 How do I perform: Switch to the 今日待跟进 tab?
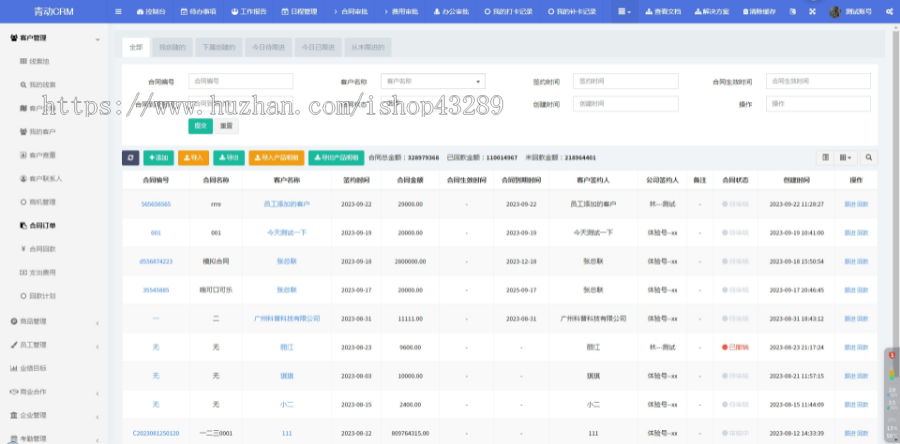pos(267,47)
